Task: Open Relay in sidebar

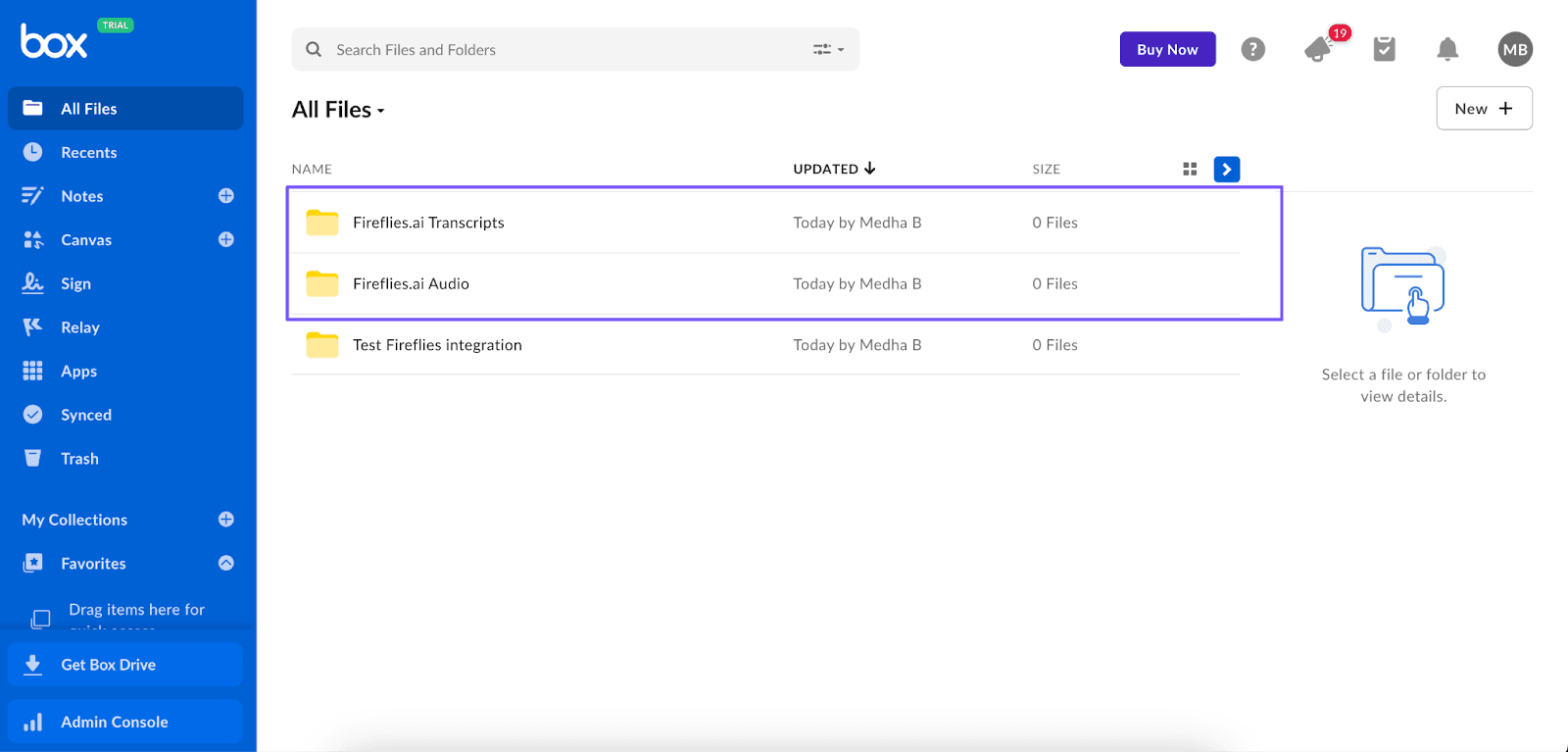Action: pos(80,327)
